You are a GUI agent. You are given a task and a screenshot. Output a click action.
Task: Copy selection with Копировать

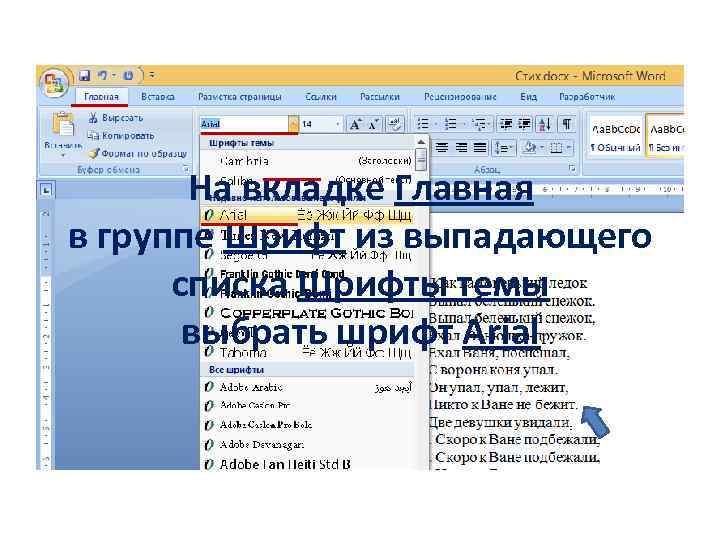pos(121,135)
